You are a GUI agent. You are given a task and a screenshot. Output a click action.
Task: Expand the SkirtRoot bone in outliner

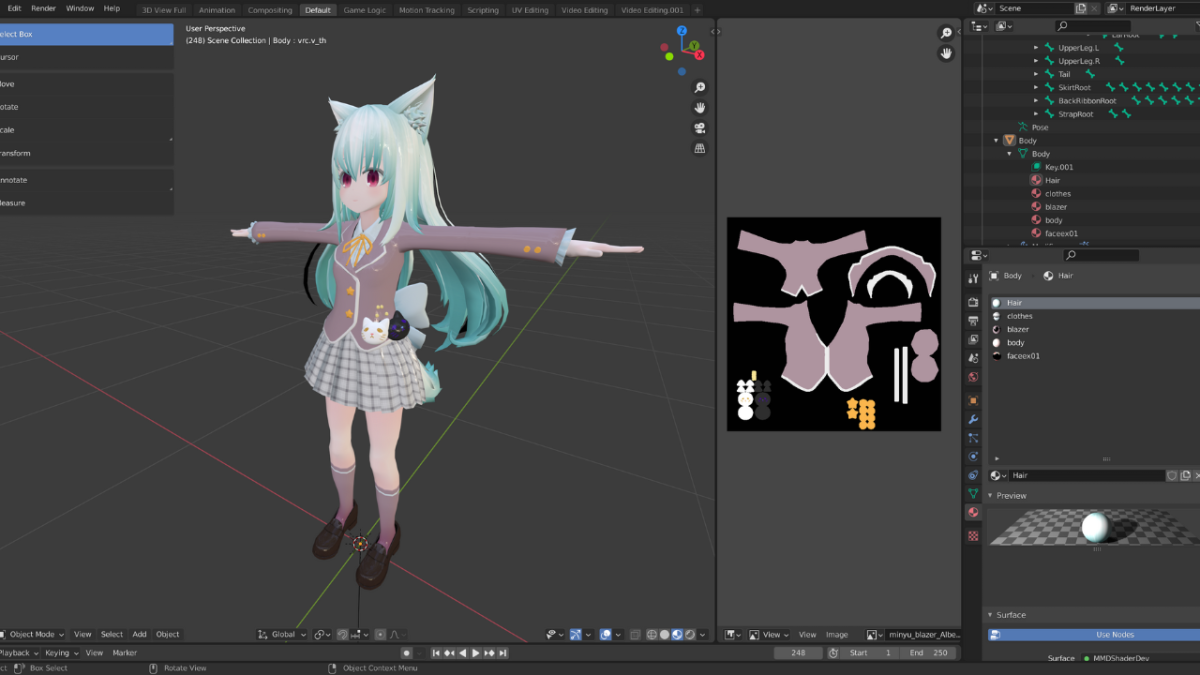1036,87
